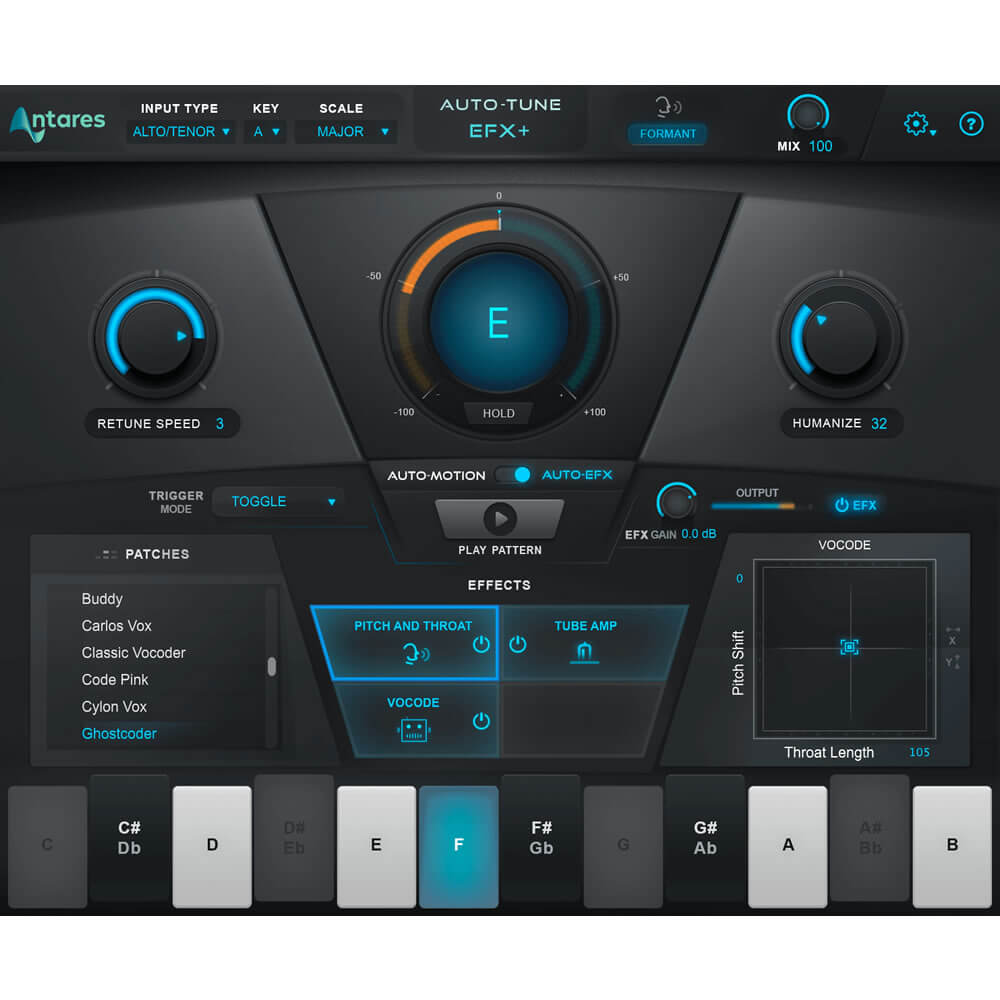This screenshot has width=1000, height=1000.
Task: Toggle the Tube Amp power button
Action: coord(518,644)
